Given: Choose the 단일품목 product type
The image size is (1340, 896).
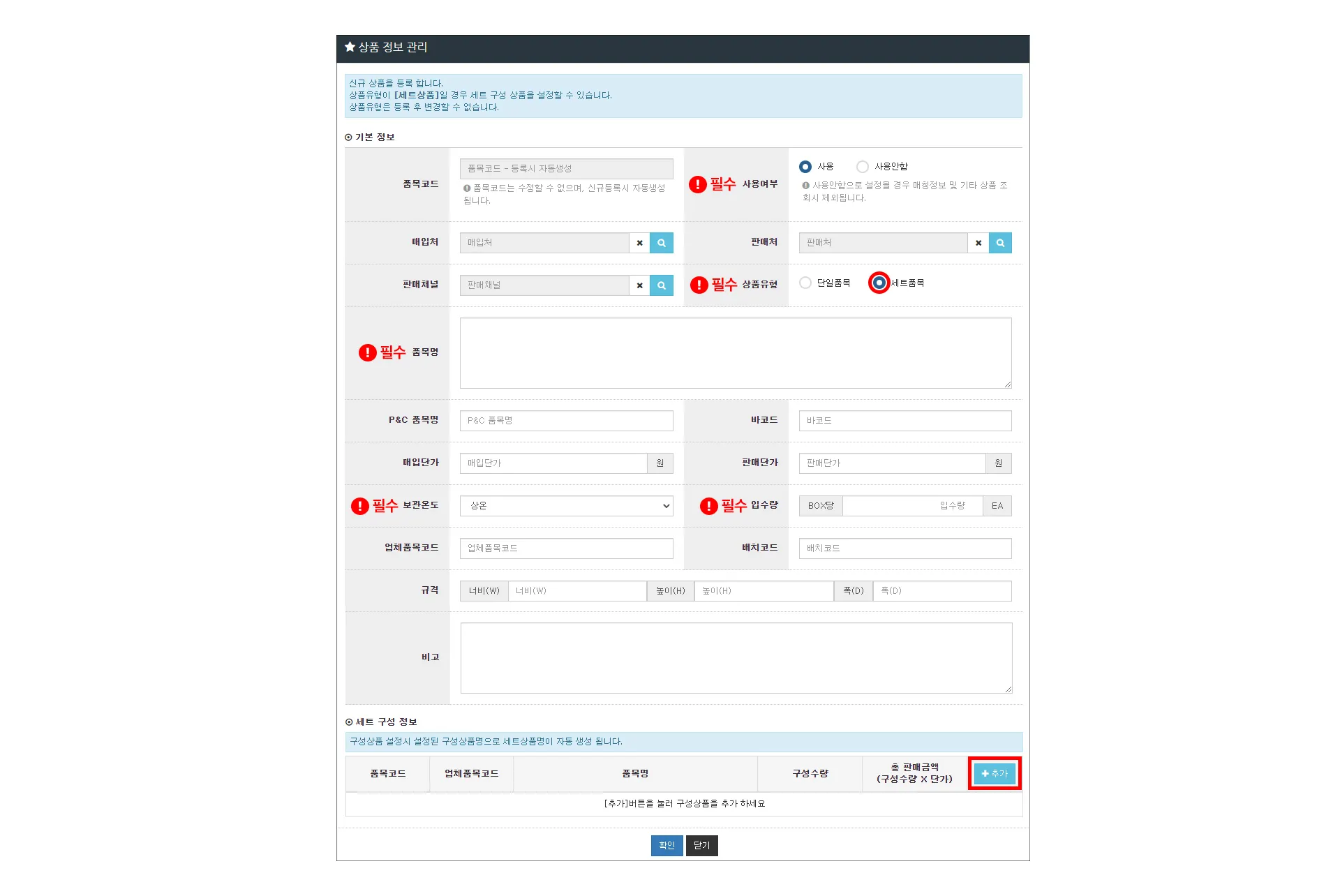Looking at the screenshot, I should (x=805, y=283).
